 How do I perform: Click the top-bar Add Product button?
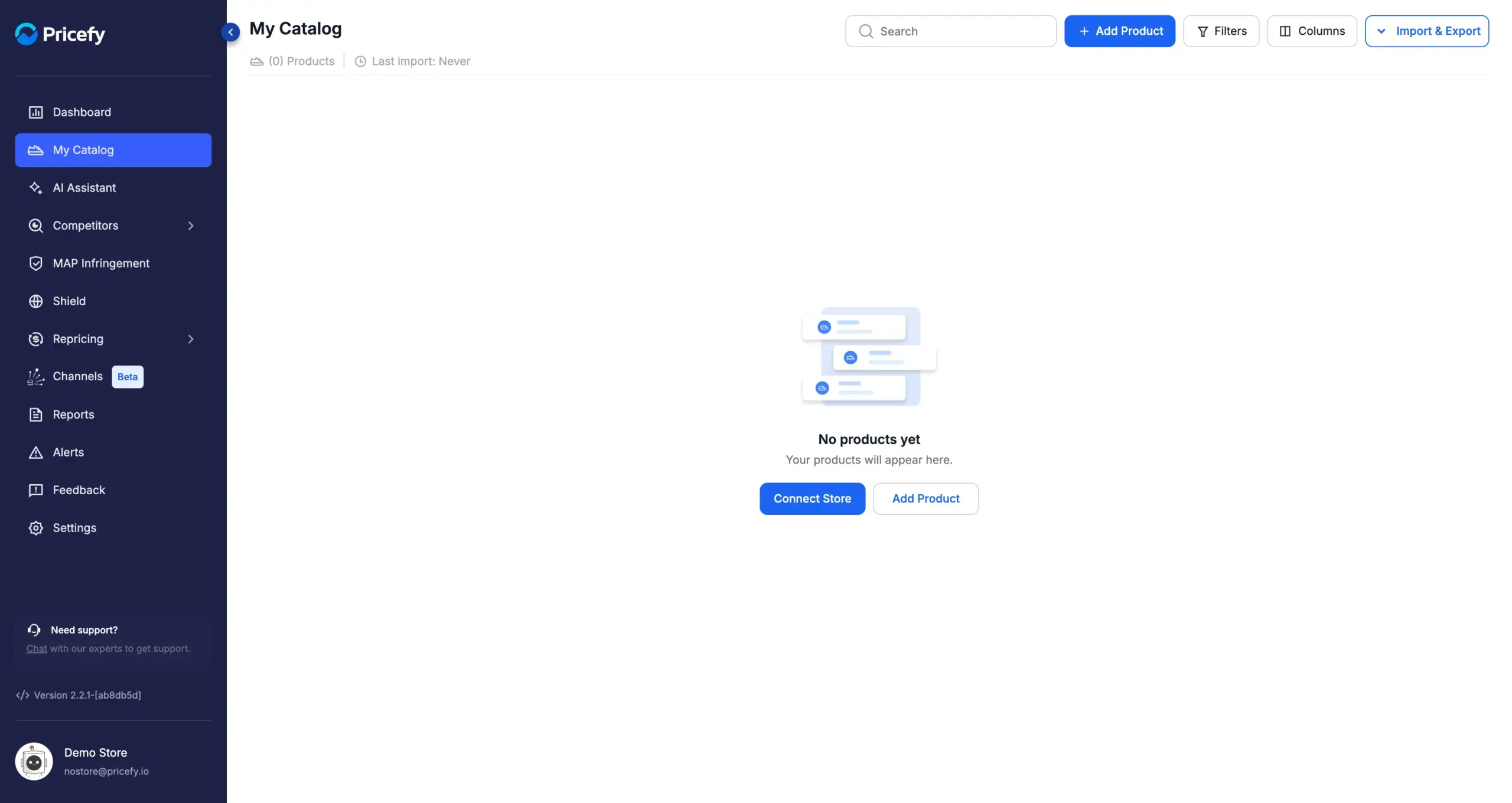pos(1119,31)
